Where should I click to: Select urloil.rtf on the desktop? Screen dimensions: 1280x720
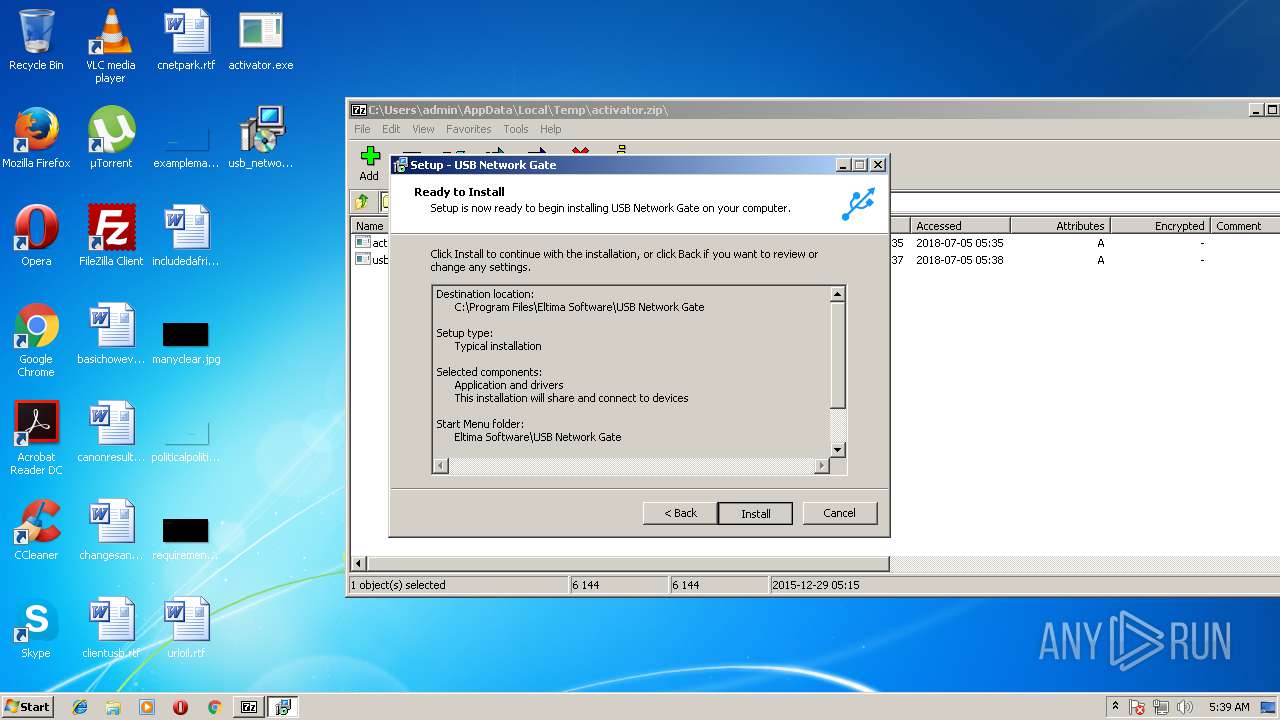click(186, 628)
